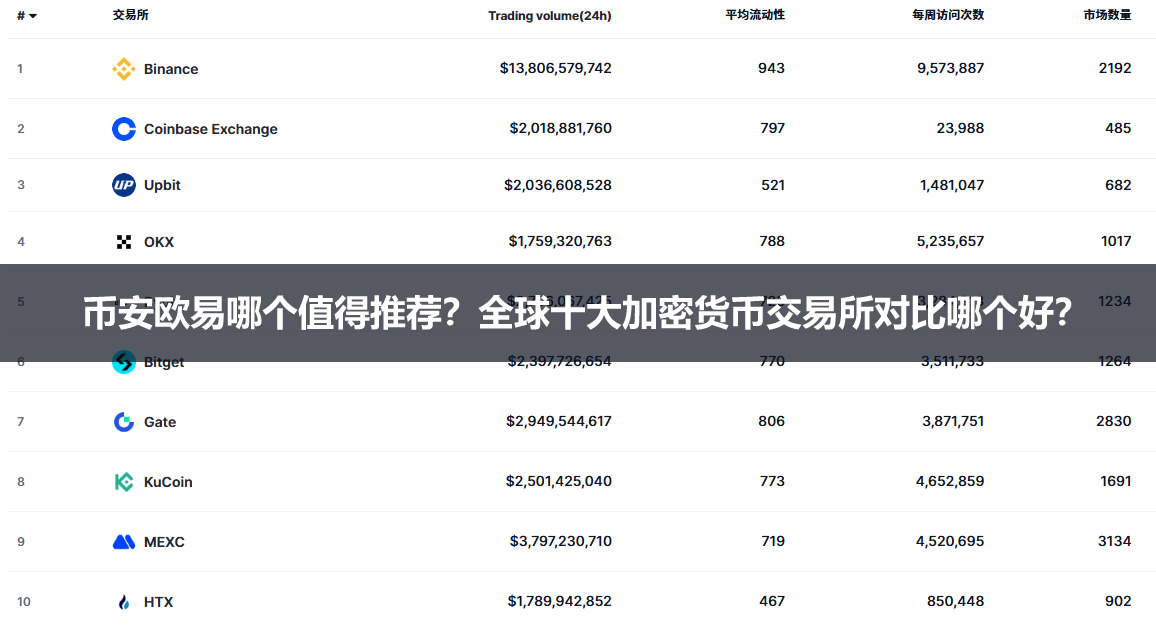Sort by Trading volume(24h) column header
The image size is (1156, 629).
coord(549,15)
